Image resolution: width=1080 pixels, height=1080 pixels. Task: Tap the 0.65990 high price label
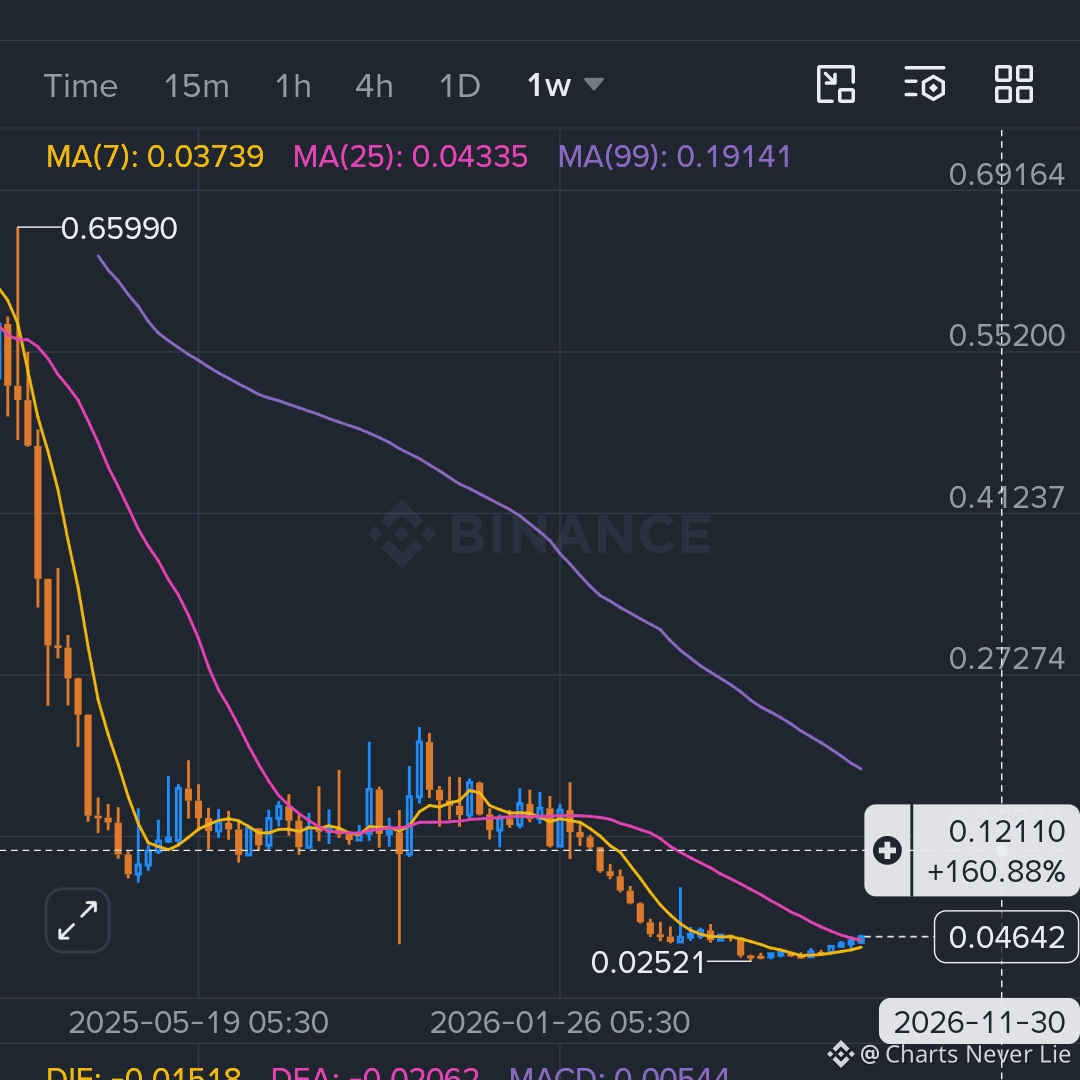[x=119, y=228]
